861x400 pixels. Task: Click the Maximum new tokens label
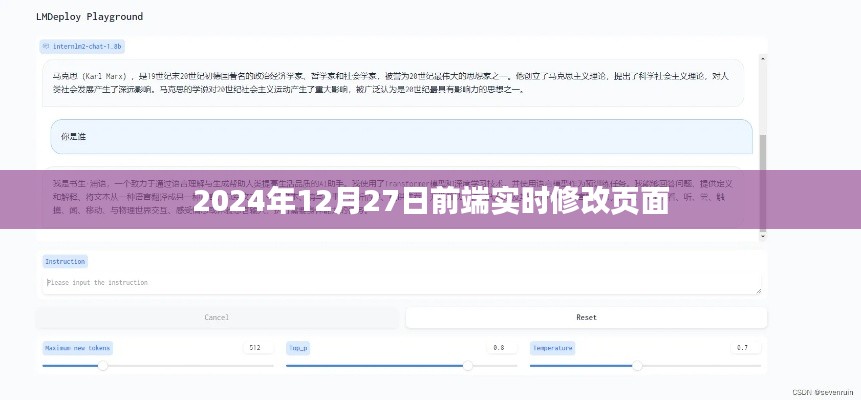(77, 348)
